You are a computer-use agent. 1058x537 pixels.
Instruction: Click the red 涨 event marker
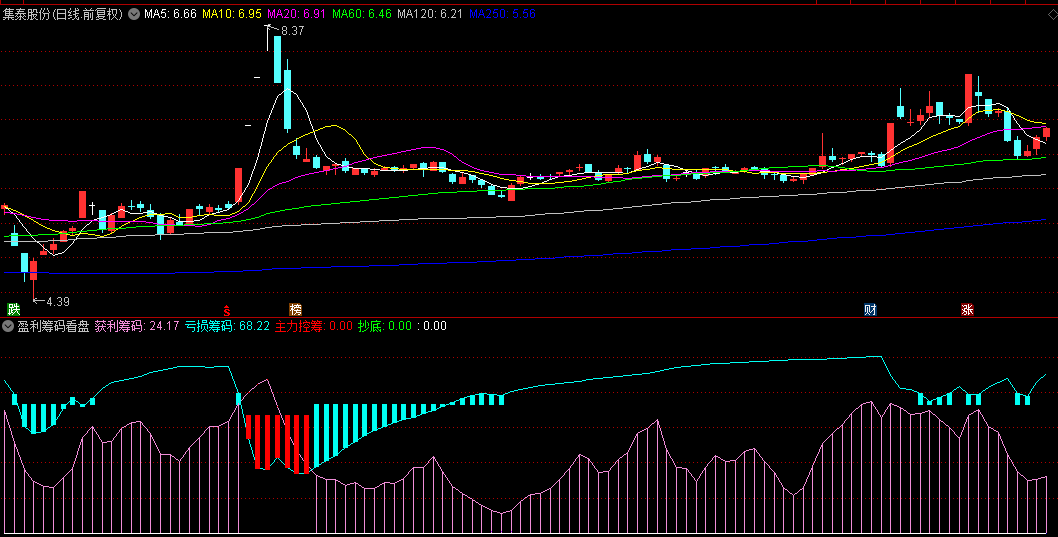(968, 310)
